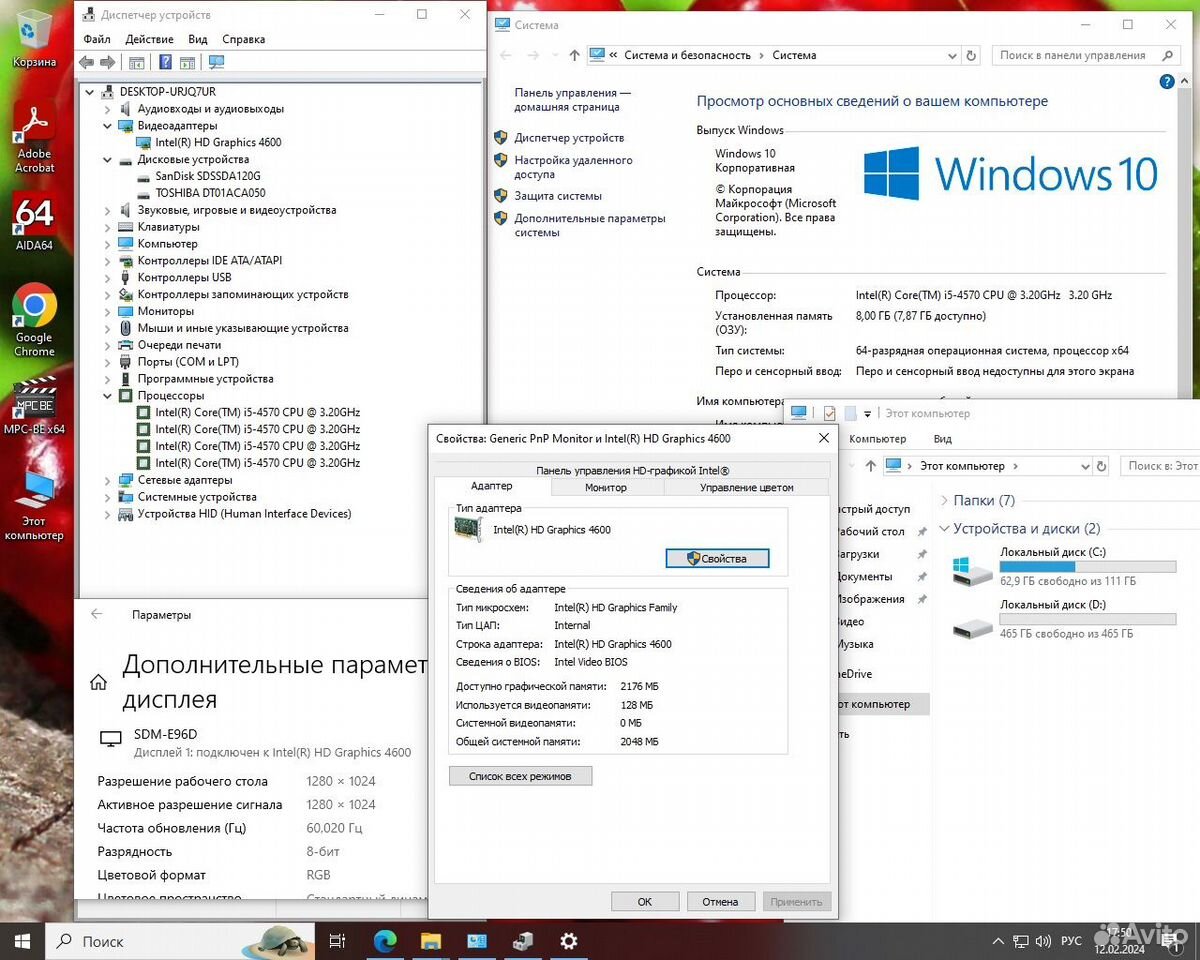Click search field in Система control panel
This screenshot has width=1200, height=960.
pyautogui.click(x=1086, y=55)
